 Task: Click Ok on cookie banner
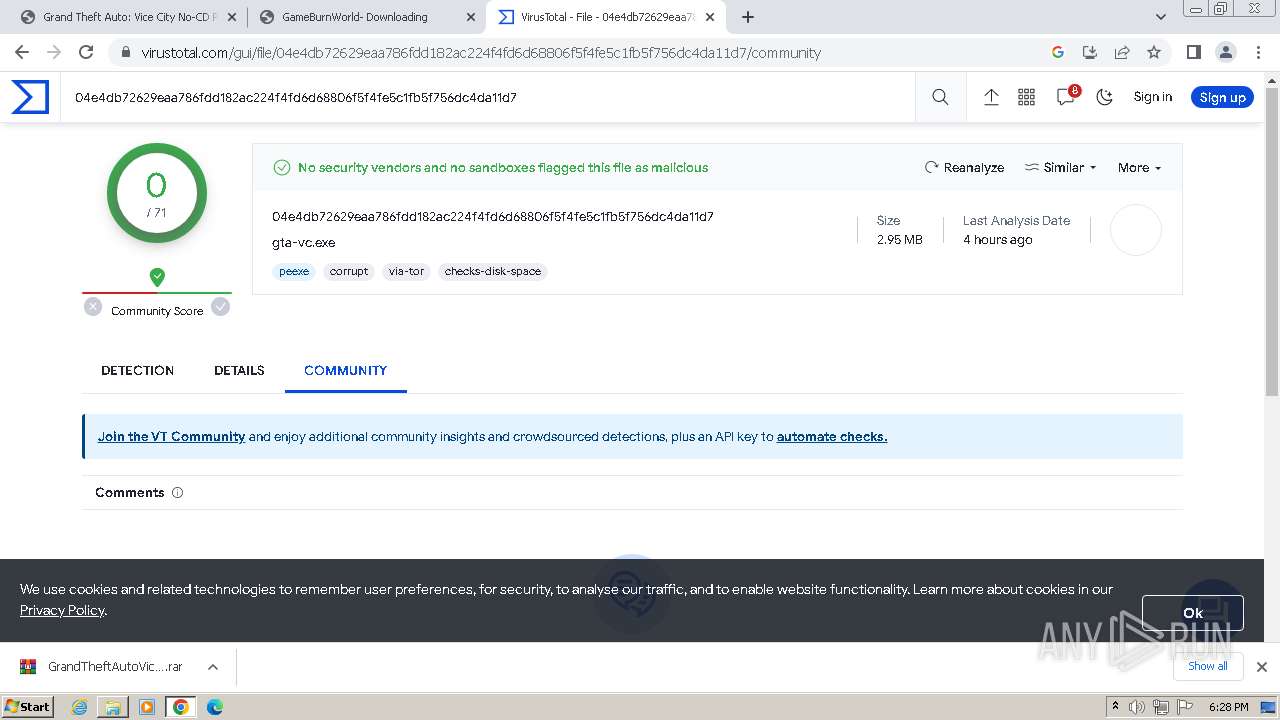tap(1192, 613)
